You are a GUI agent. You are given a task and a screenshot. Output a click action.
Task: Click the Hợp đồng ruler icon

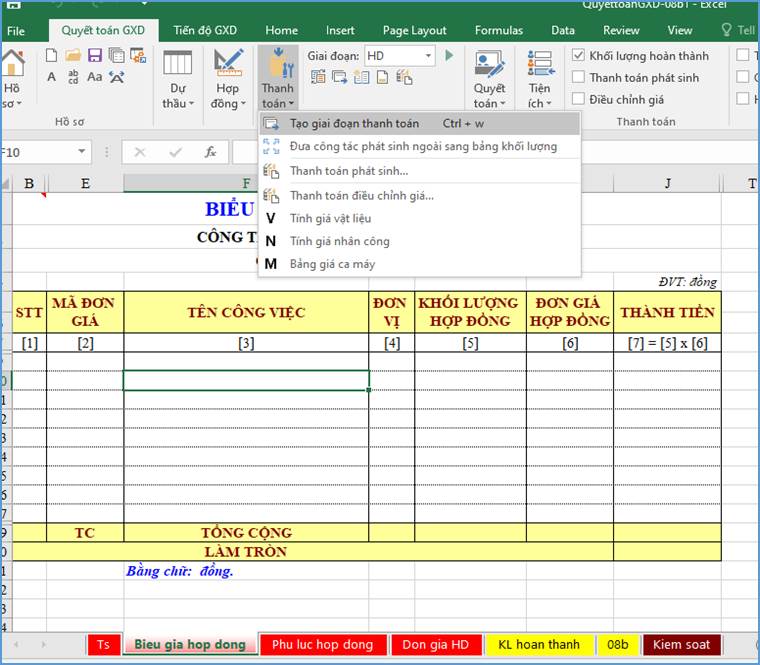(228, 64)
